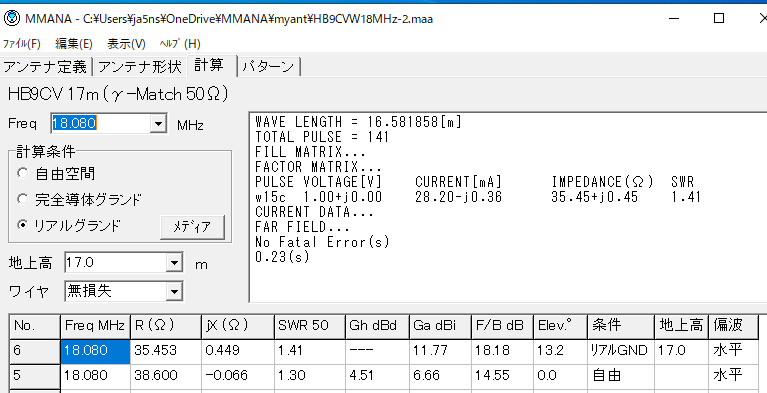The width and height of the screenshot is (767, 393).
Task: Switch to the パターン tab
Action: click(269, 67)
